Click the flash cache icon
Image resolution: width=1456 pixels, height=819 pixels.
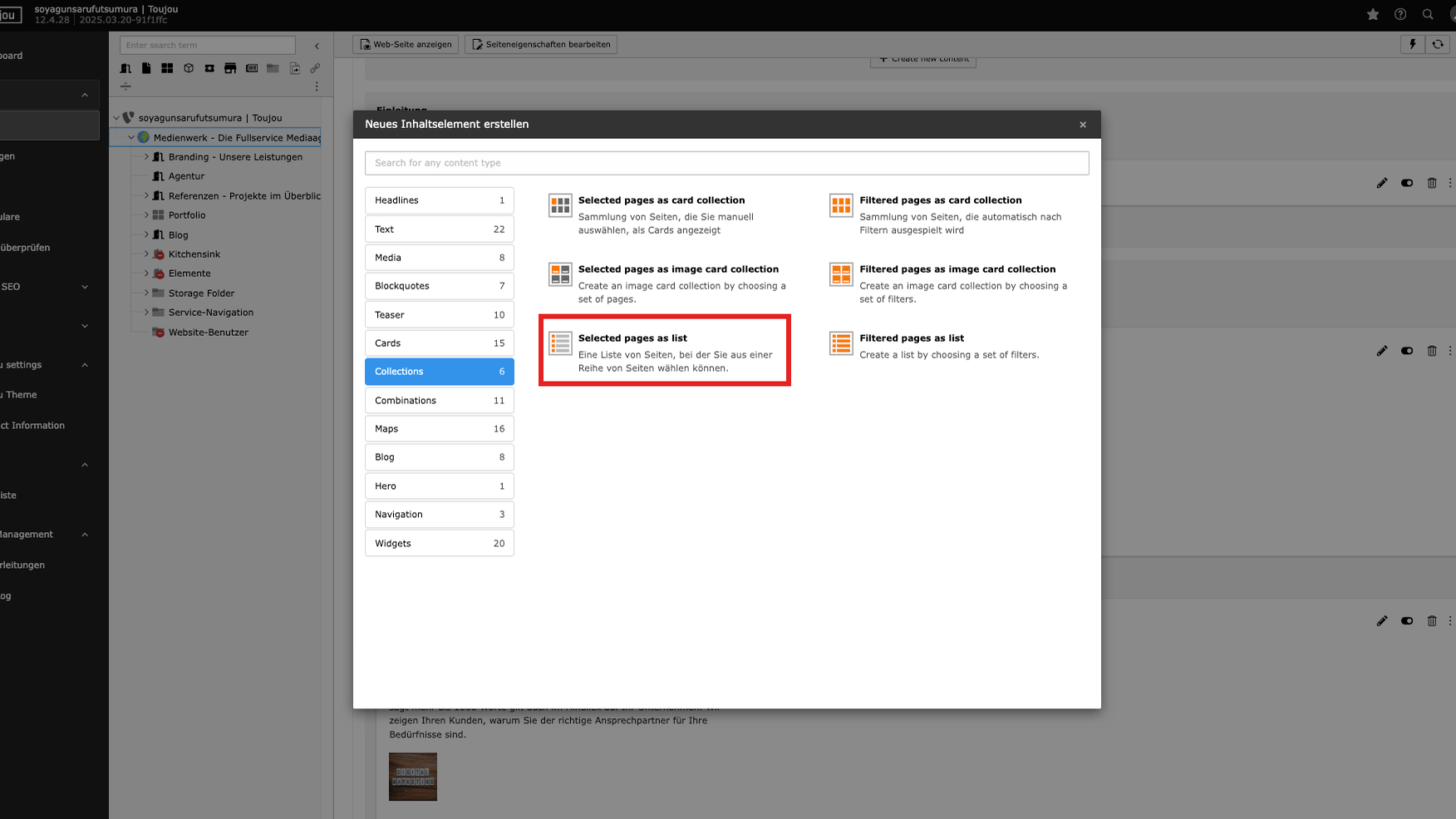(1412, 44)
